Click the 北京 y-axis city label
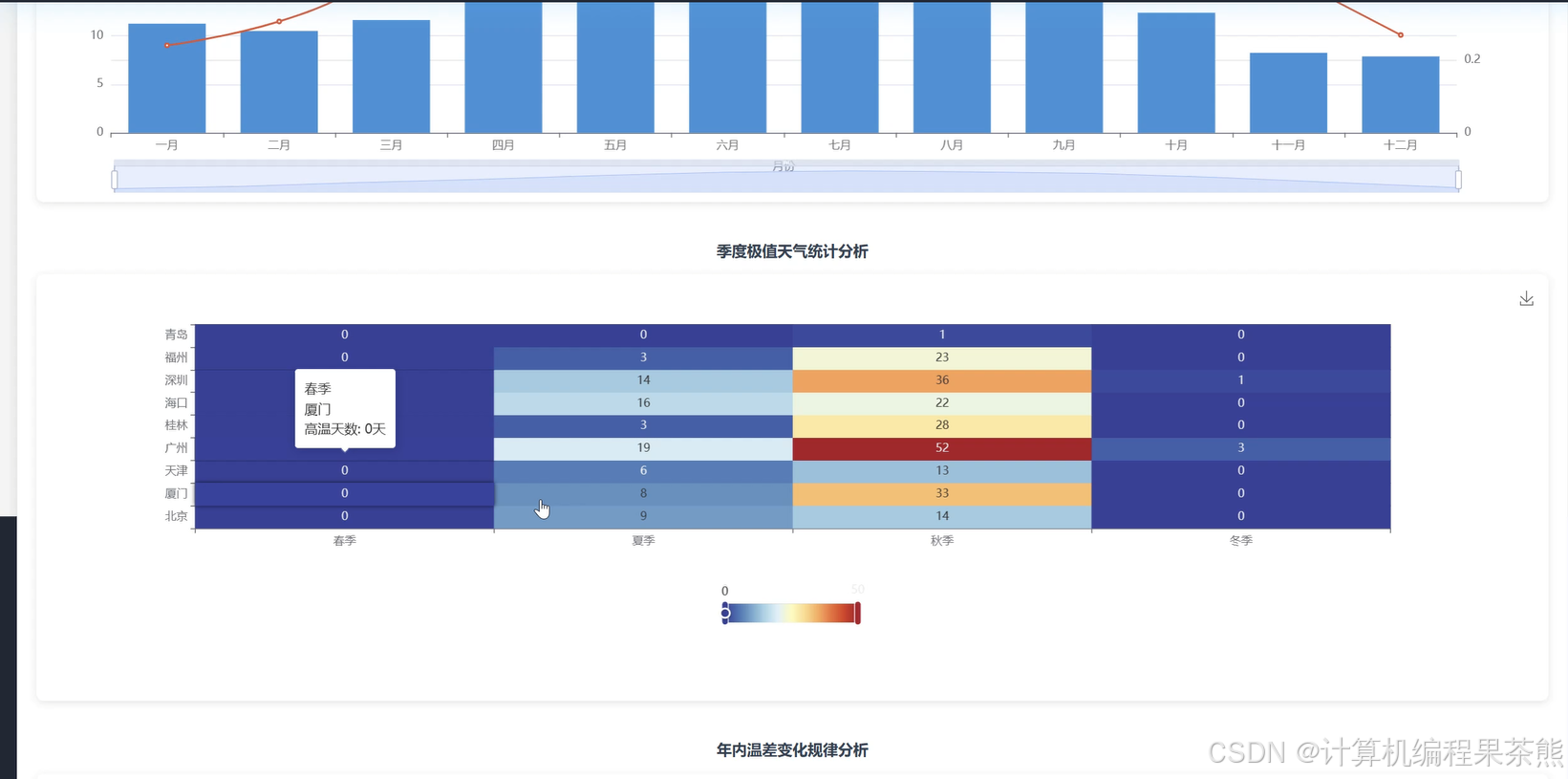Screen dimensions: 1568x779 [x=176, y=516]
